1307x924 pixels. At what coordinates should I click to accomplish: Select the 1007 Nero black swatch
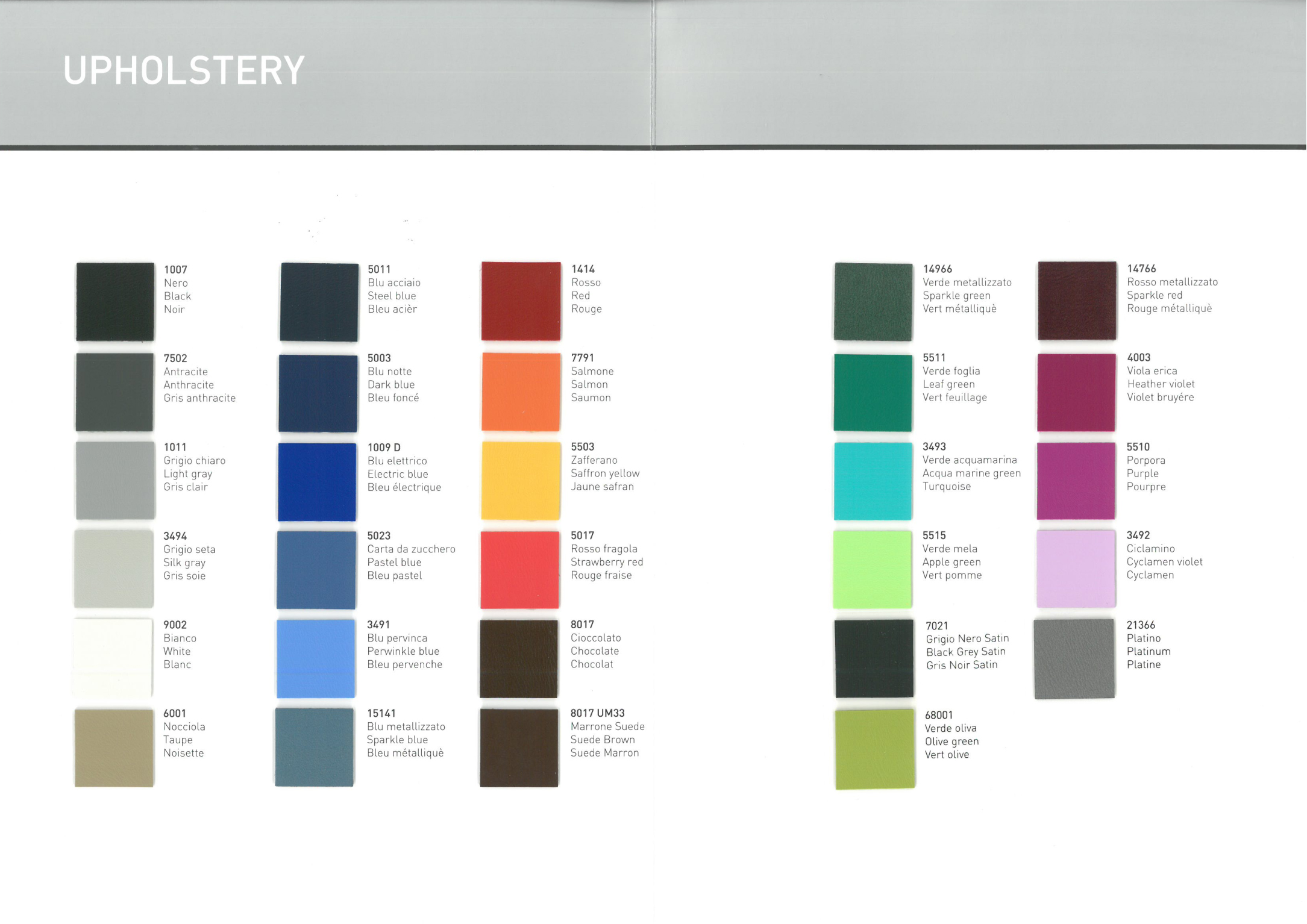[115, 302]
